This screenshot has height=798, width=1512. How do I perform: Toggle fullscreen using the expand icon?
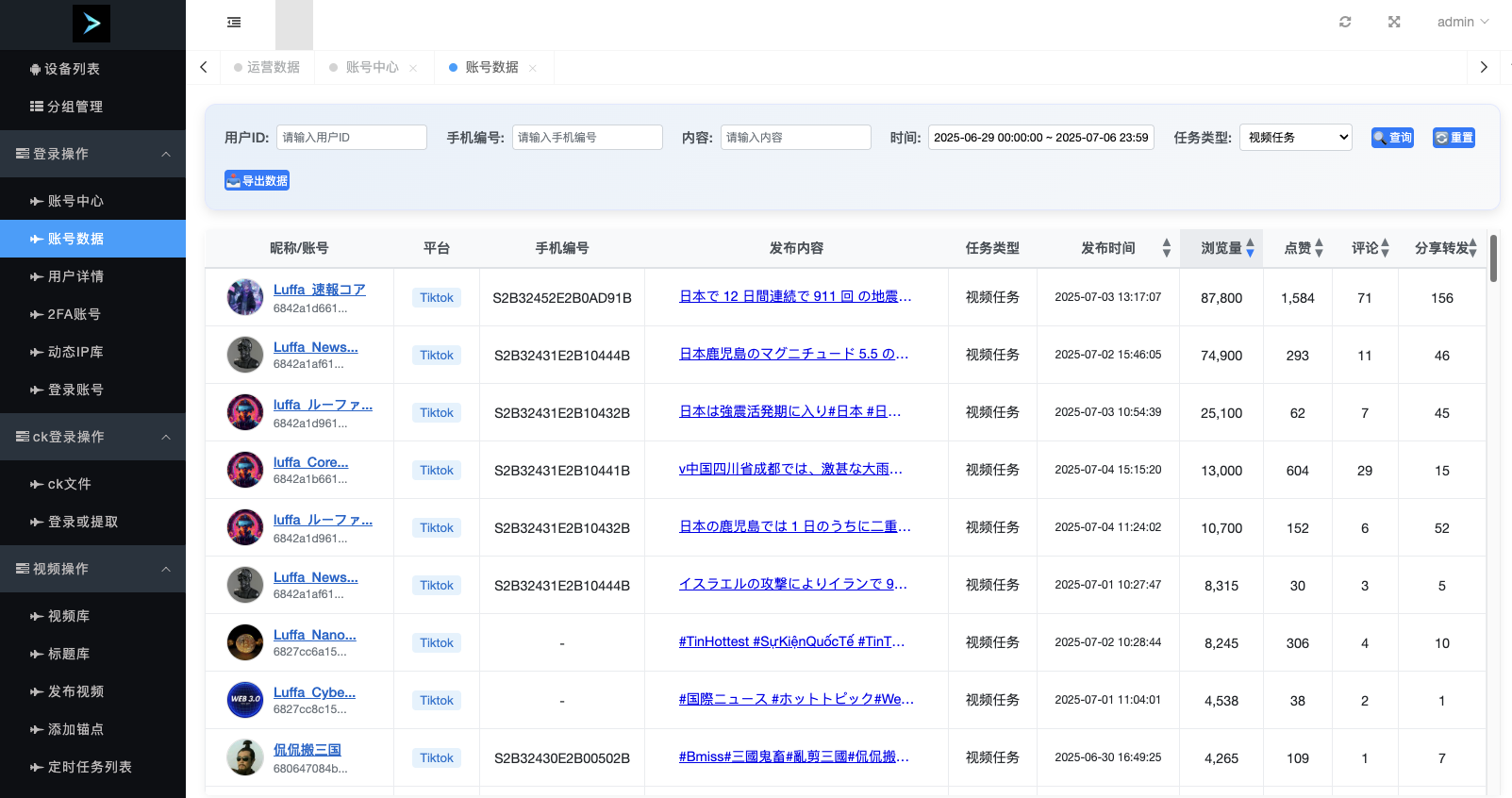coord(1394,22)
